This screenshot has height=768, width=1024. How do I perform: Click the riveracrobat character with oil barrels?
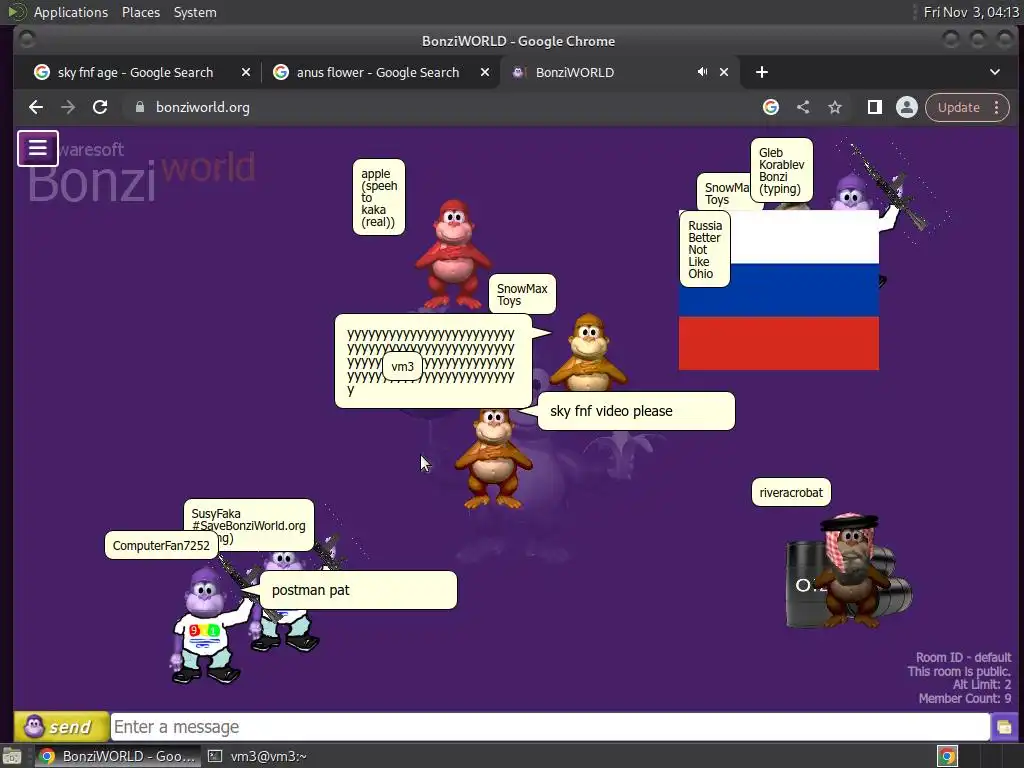[849, 571]
